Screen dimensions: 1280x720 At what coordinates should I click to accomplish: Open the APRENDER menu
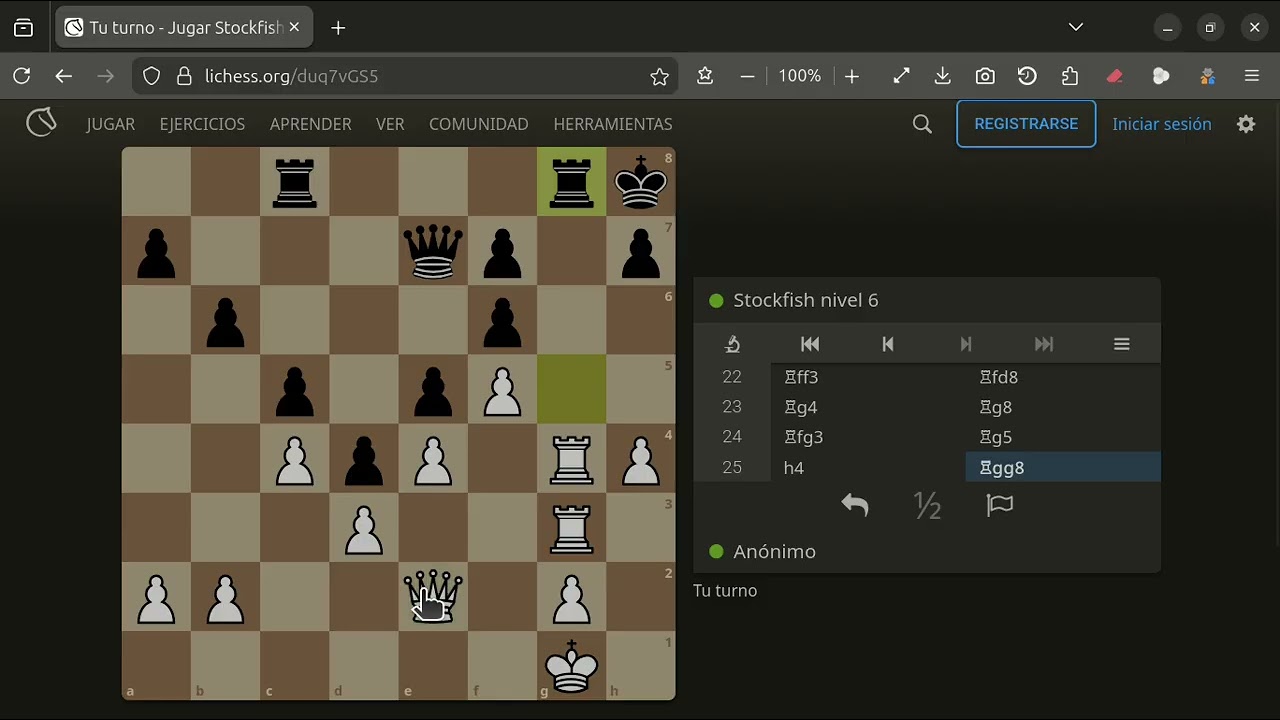(310, 124)
